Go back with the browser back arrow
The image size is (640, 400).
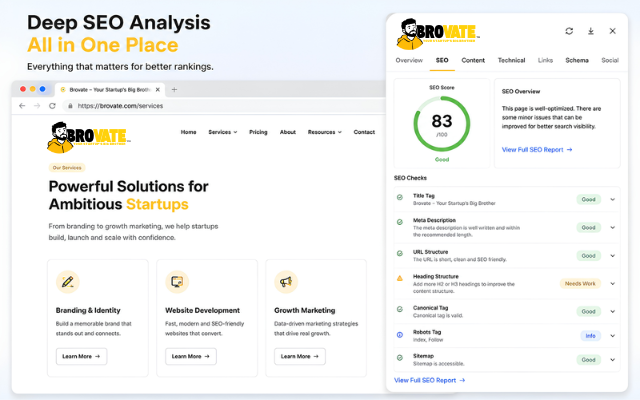[x=22, y=106]
